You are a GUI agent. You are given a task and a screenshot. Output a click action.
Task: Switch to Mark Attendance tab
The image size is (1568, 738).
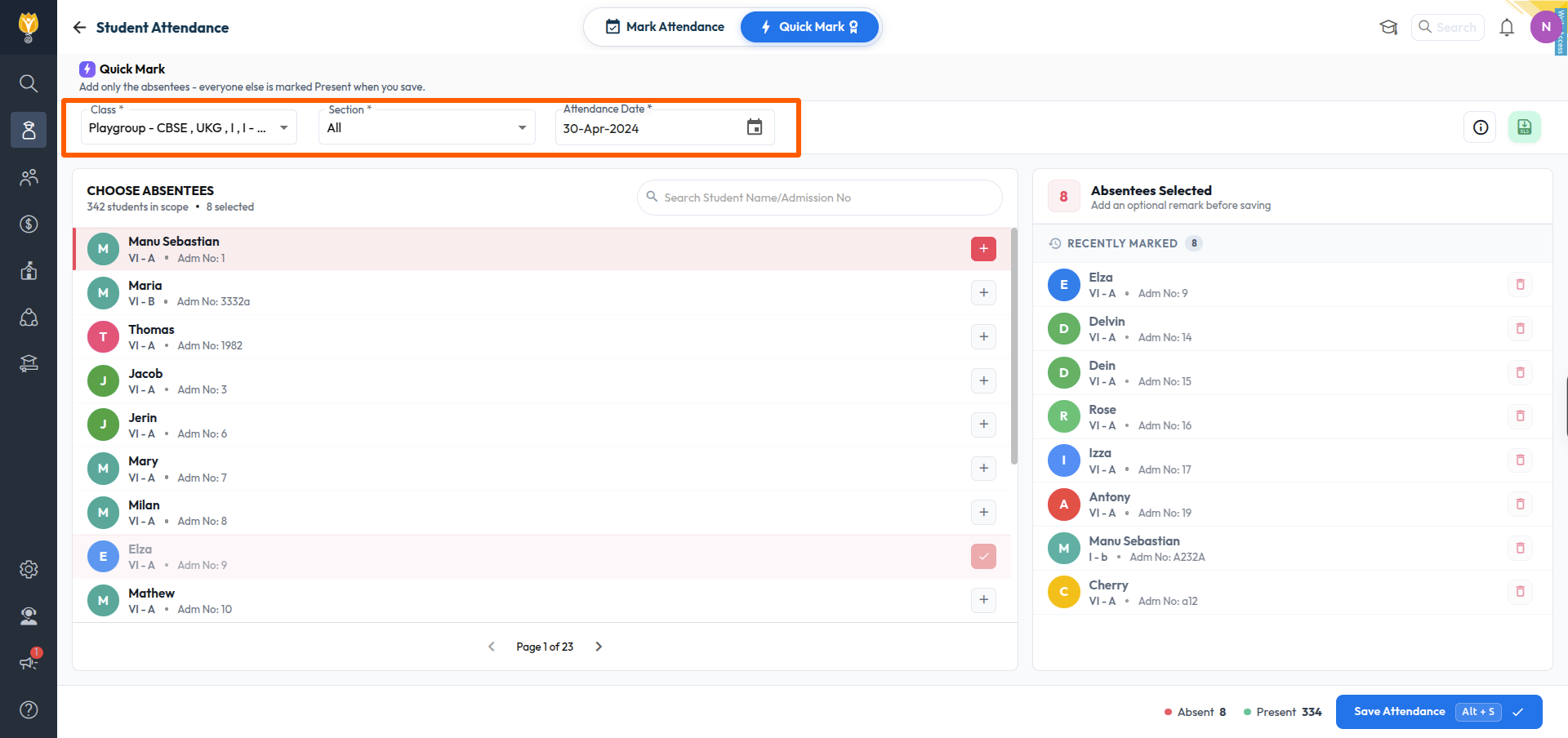pyautogui.click(x=665, y=27)
